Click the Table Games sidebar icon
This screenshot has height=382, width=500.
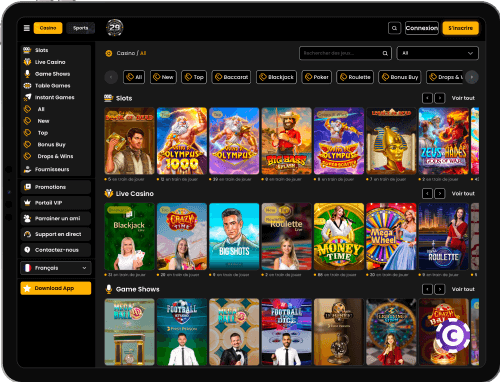pos(27,86)
